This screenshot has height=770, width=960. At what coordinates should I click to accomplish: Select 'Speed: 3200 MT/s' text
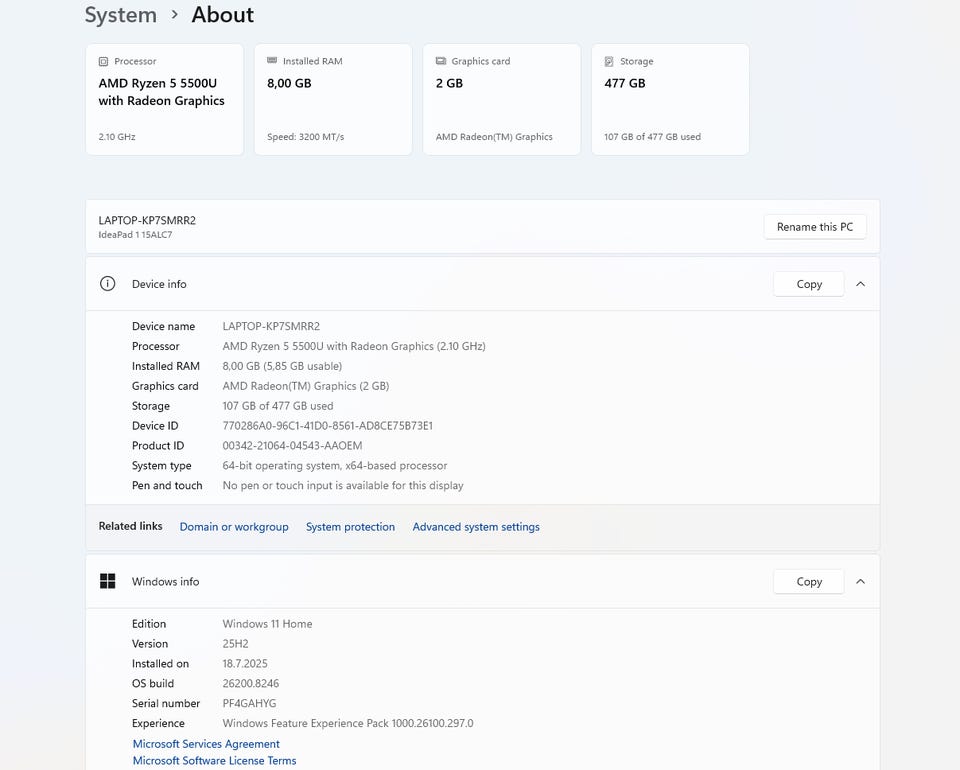point(306,137)
